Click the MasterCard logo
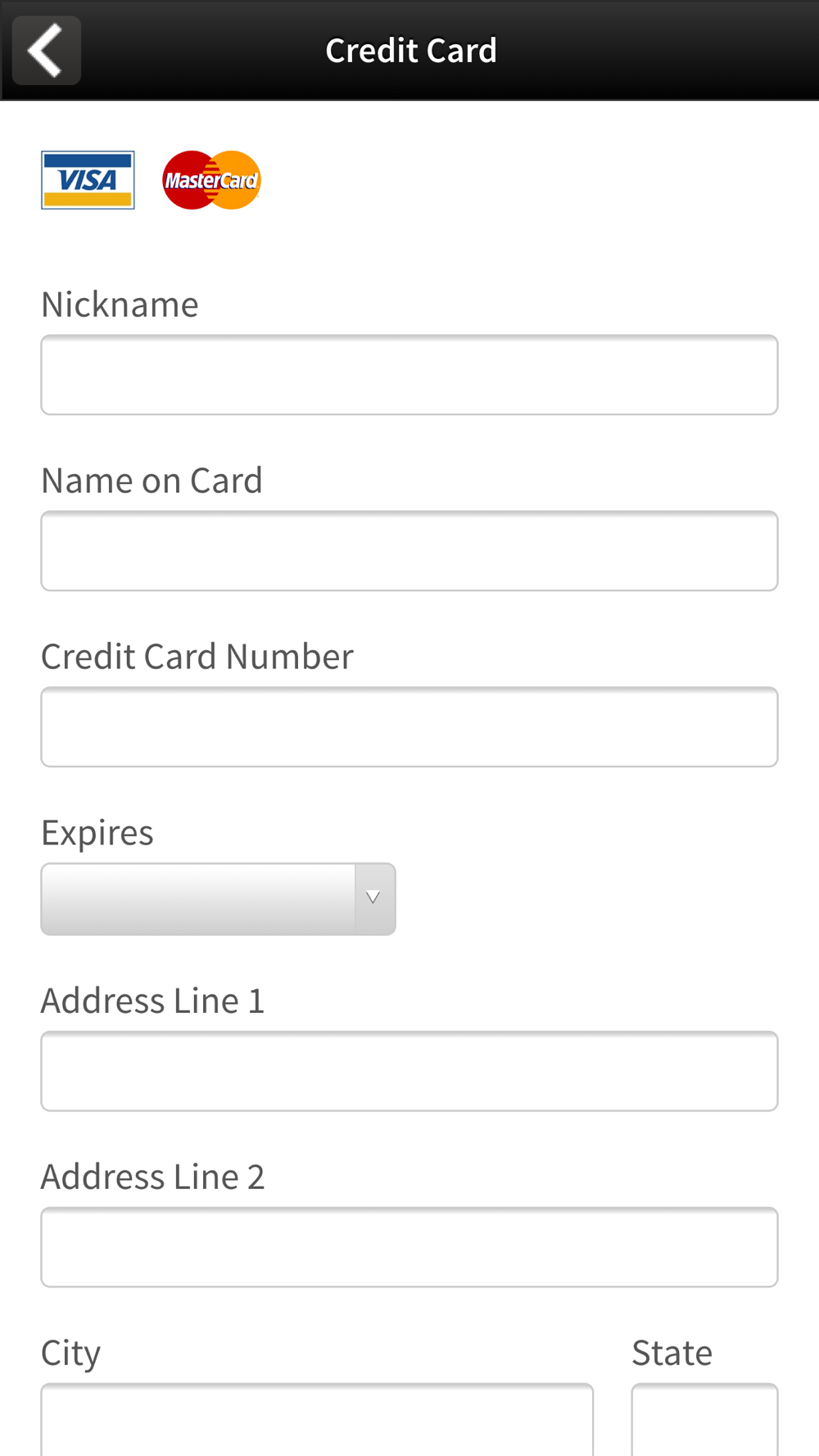 point(211,180)
